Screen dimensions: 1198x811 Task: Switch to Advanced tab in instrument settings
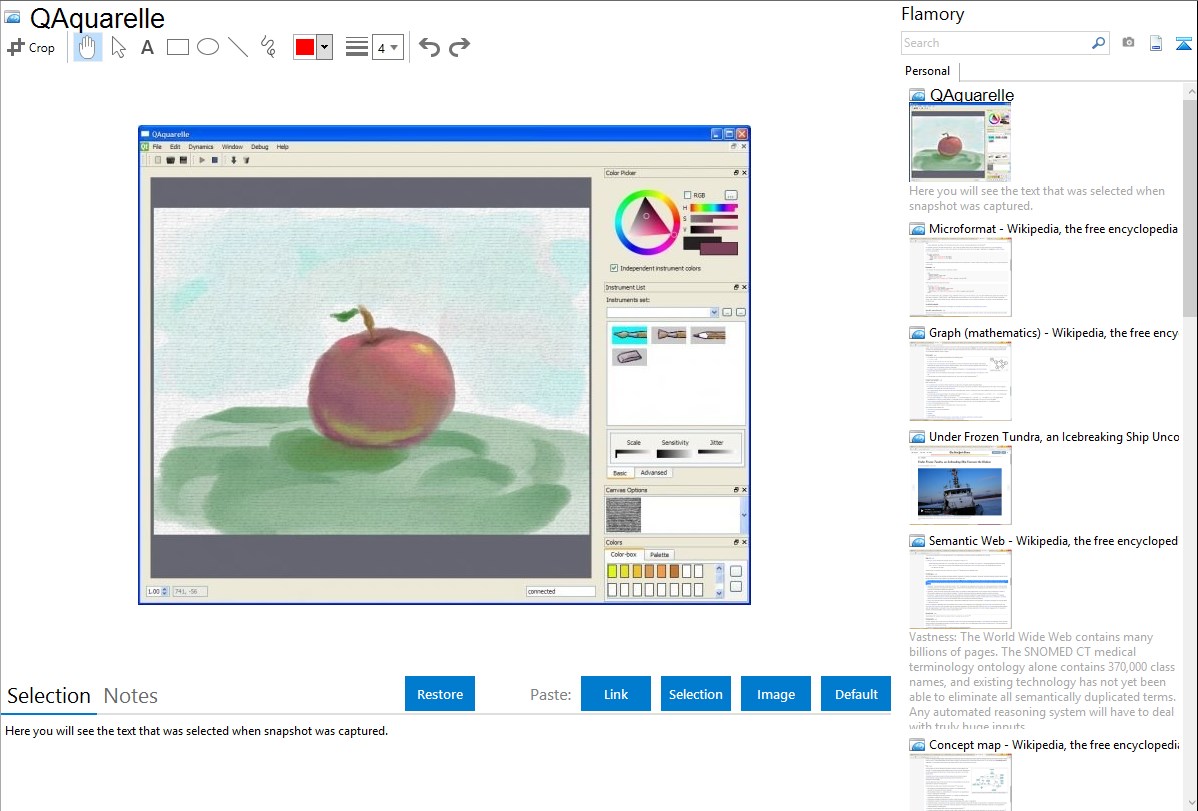point(653,472)
